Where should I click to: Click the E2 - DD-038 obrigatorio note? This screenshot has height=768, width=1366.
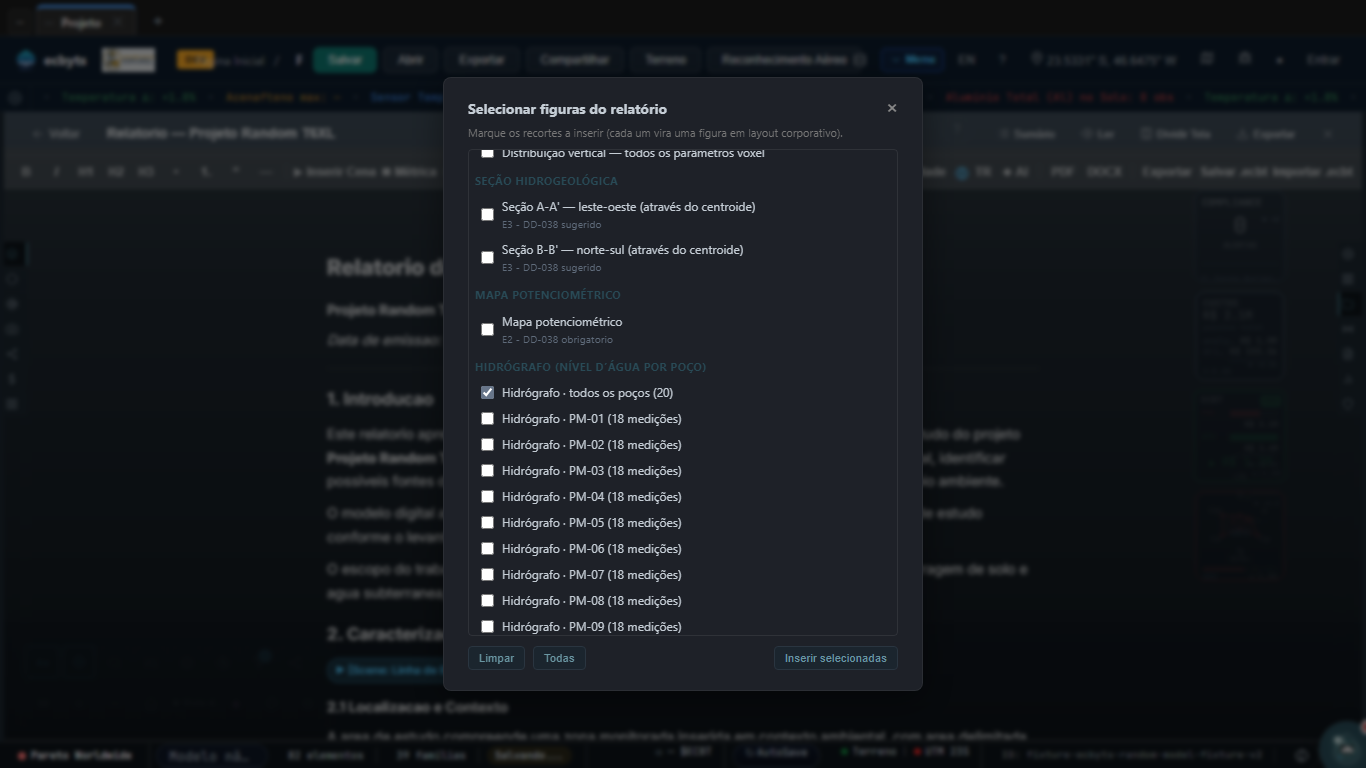(557, 340)
